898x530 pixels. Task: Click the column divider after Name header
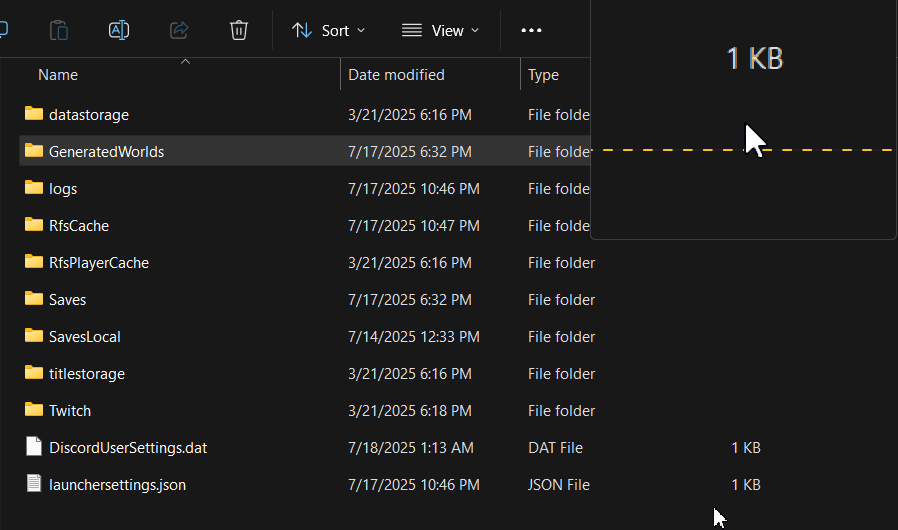[340, 74]
